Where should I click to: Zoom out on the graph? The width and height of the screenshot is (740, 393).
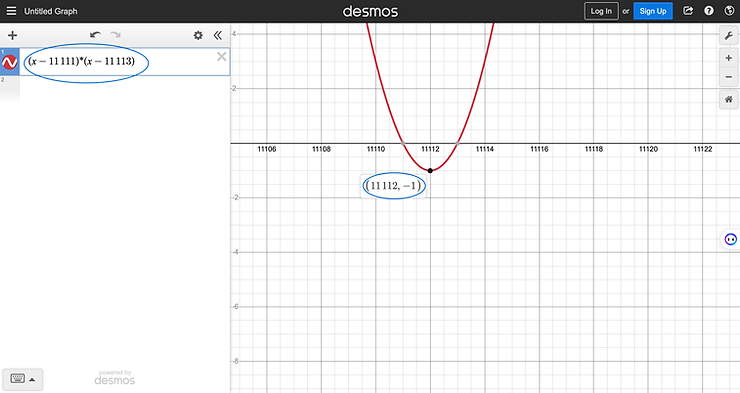pyautogui.click(x=729, y=77)
